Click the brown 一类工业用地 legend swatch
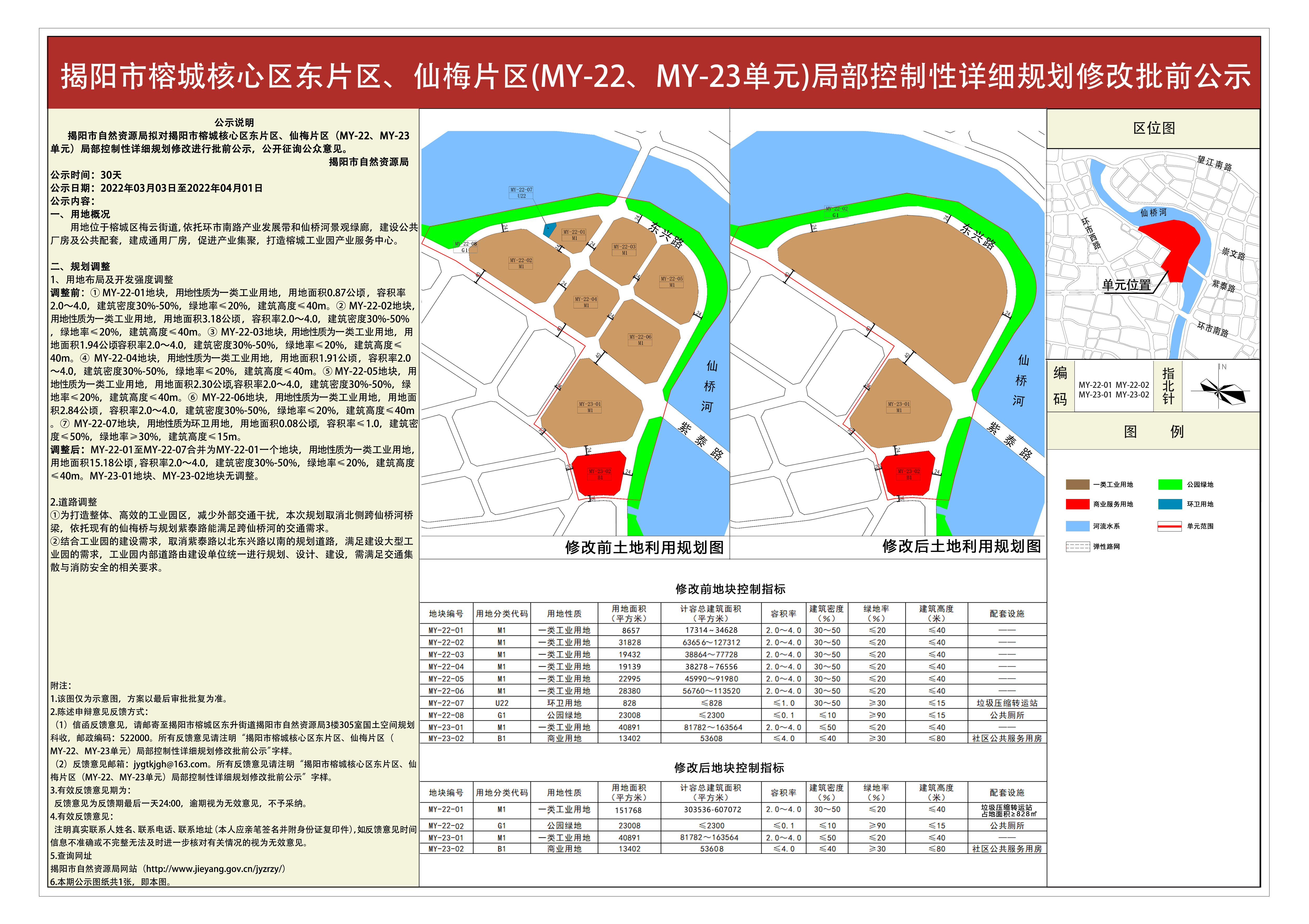 pos(1077,485)
